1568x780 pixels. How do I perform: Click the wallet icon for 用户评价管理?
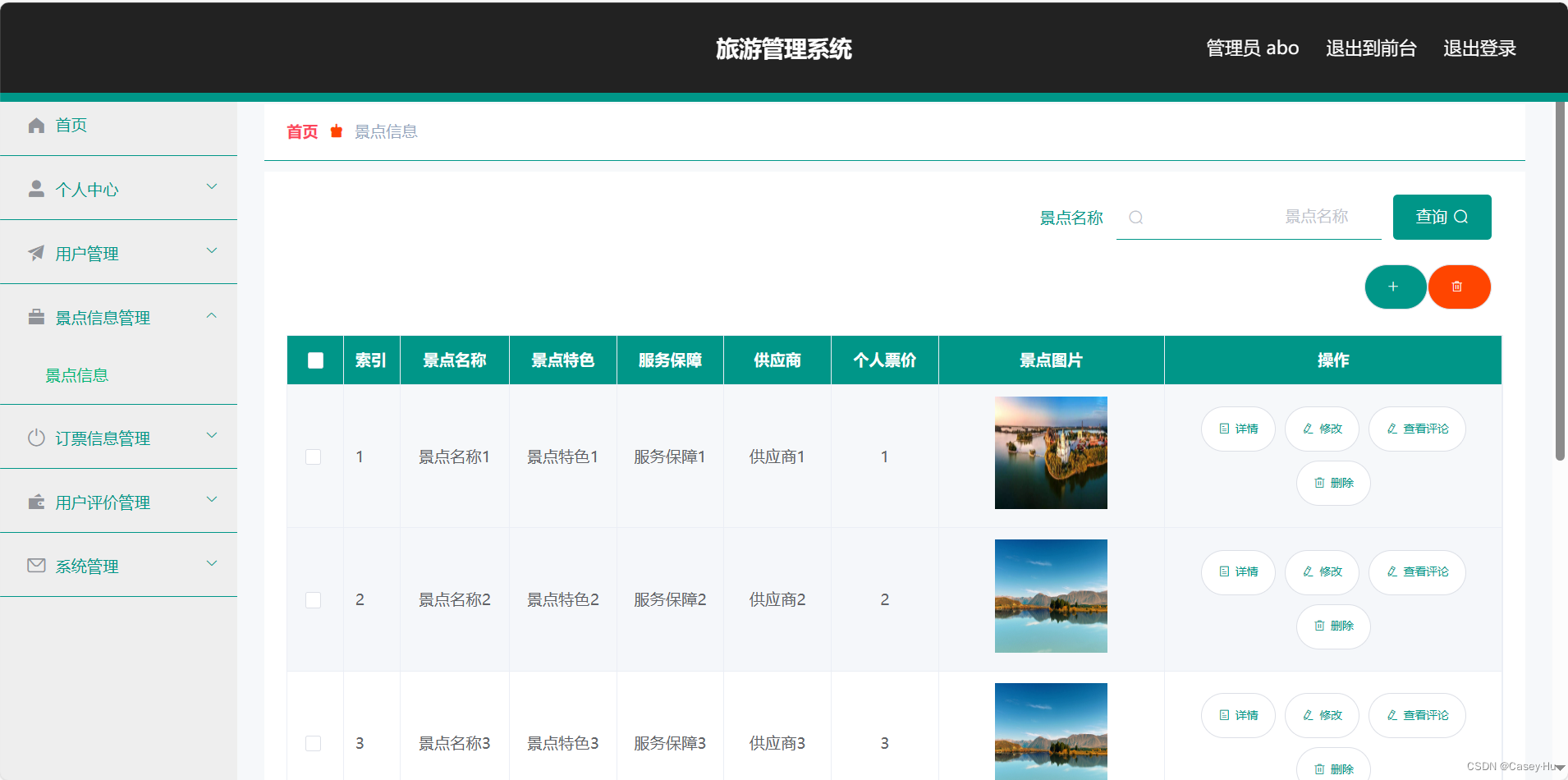pos(36,502)
